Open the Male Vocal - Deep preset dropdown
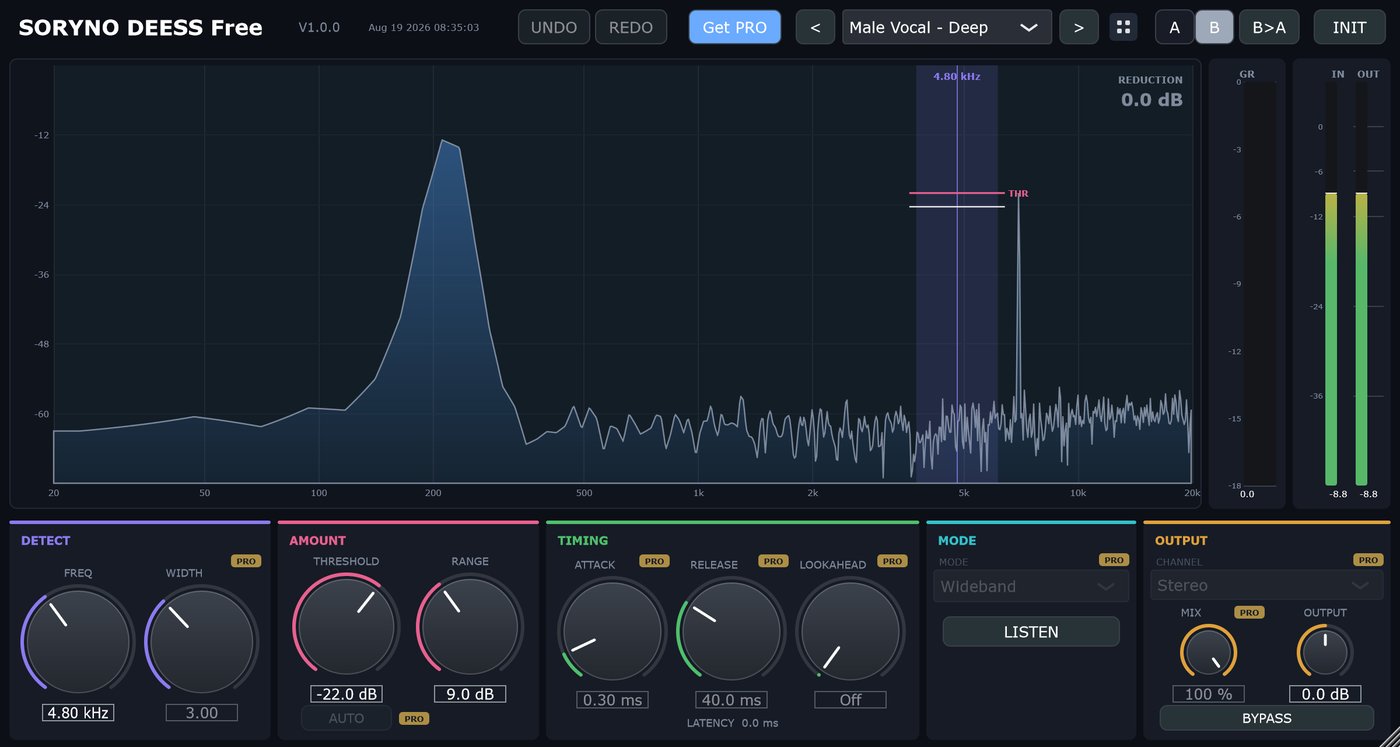The width and height of the screenshot is (1400, 747). coord(947,27)
